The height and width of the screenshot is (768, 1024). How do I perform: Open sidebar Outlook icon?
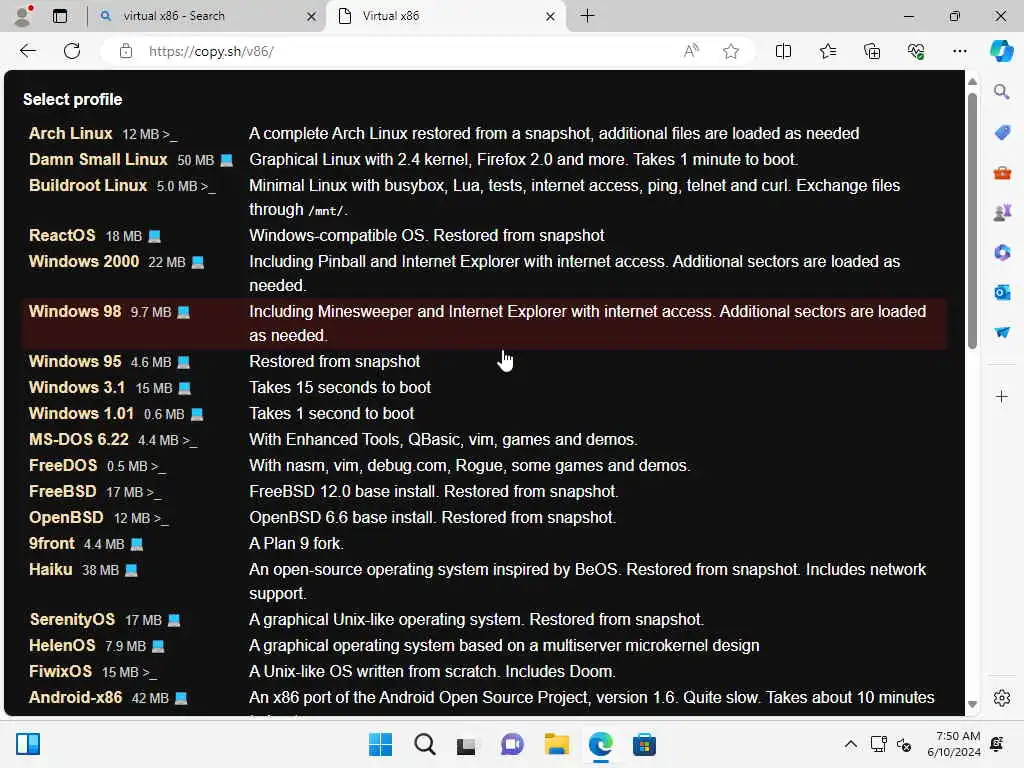(1002, 292)
